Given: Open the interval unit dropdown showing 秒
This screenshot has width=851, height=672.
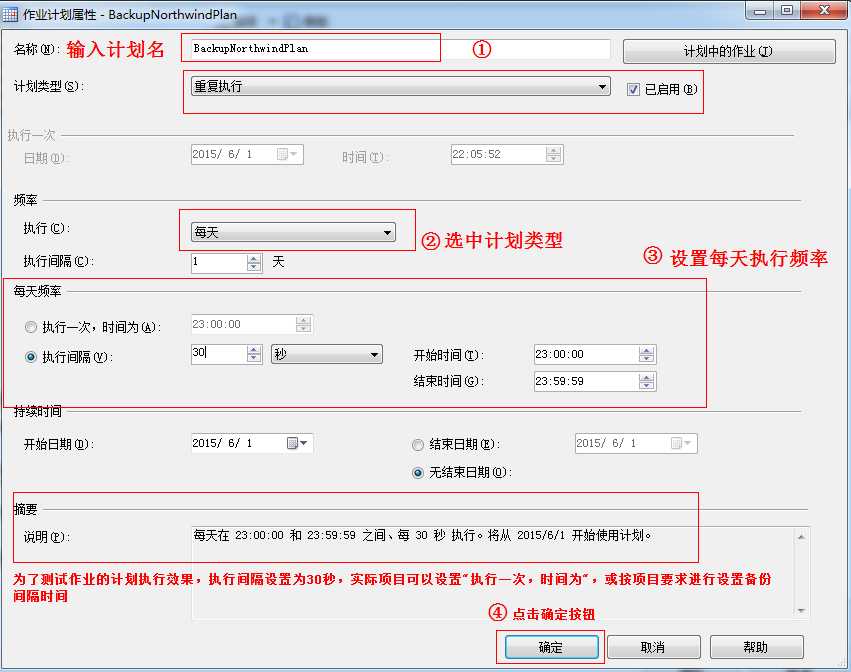Looking at the screenshot, I should tap(327, 354).
